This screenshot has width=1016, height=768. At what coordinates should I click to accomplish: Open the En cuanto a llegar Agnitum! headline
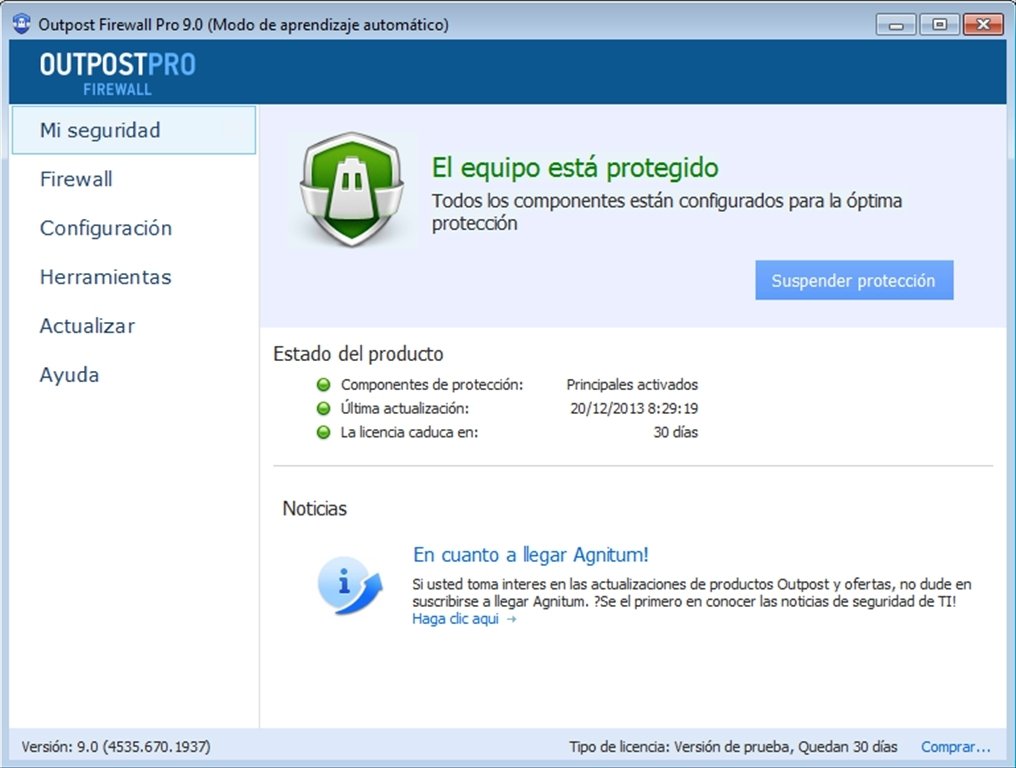point(531,555)
